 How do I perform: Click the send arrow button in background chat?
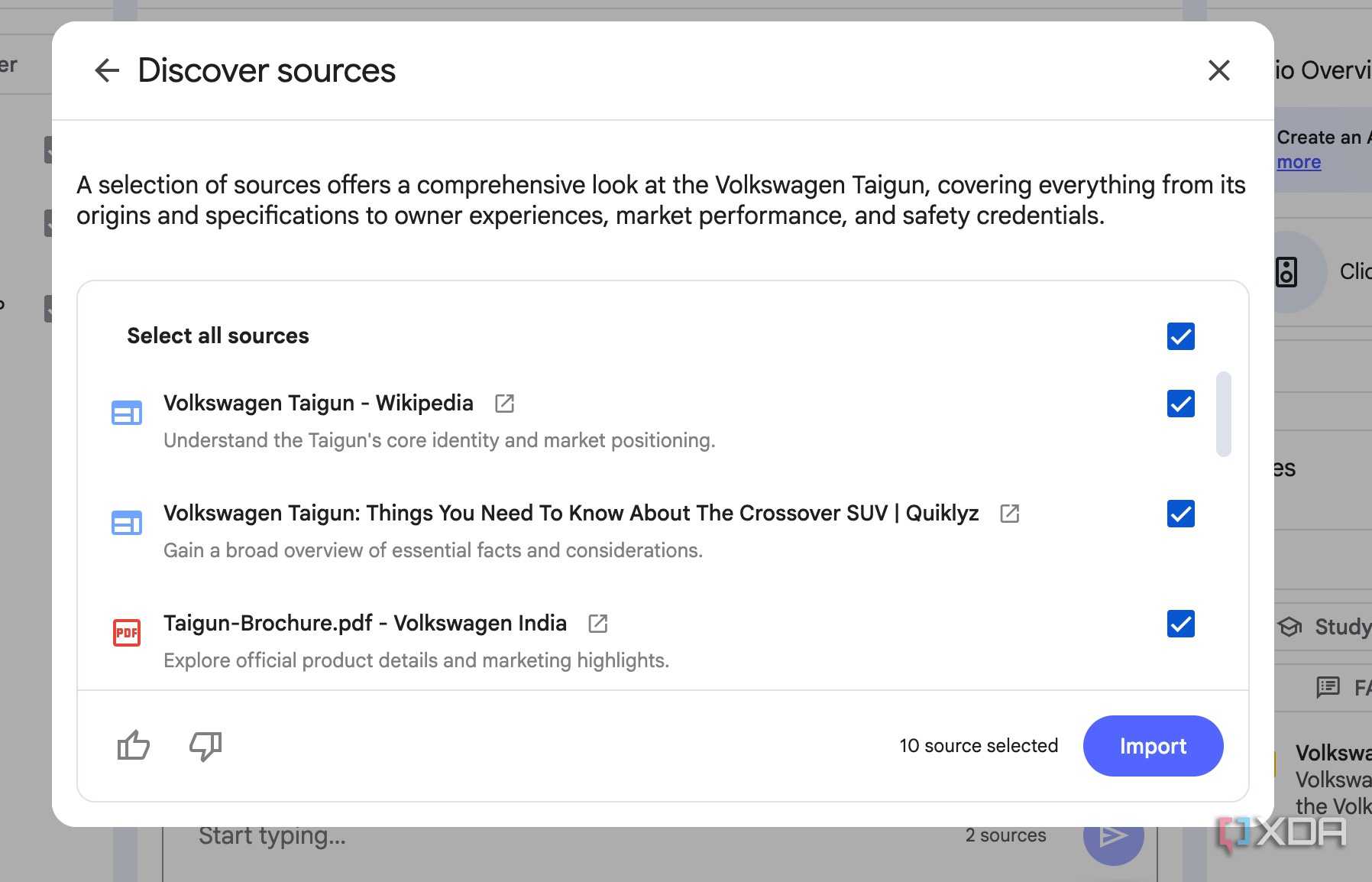[x=1113, y=836]
